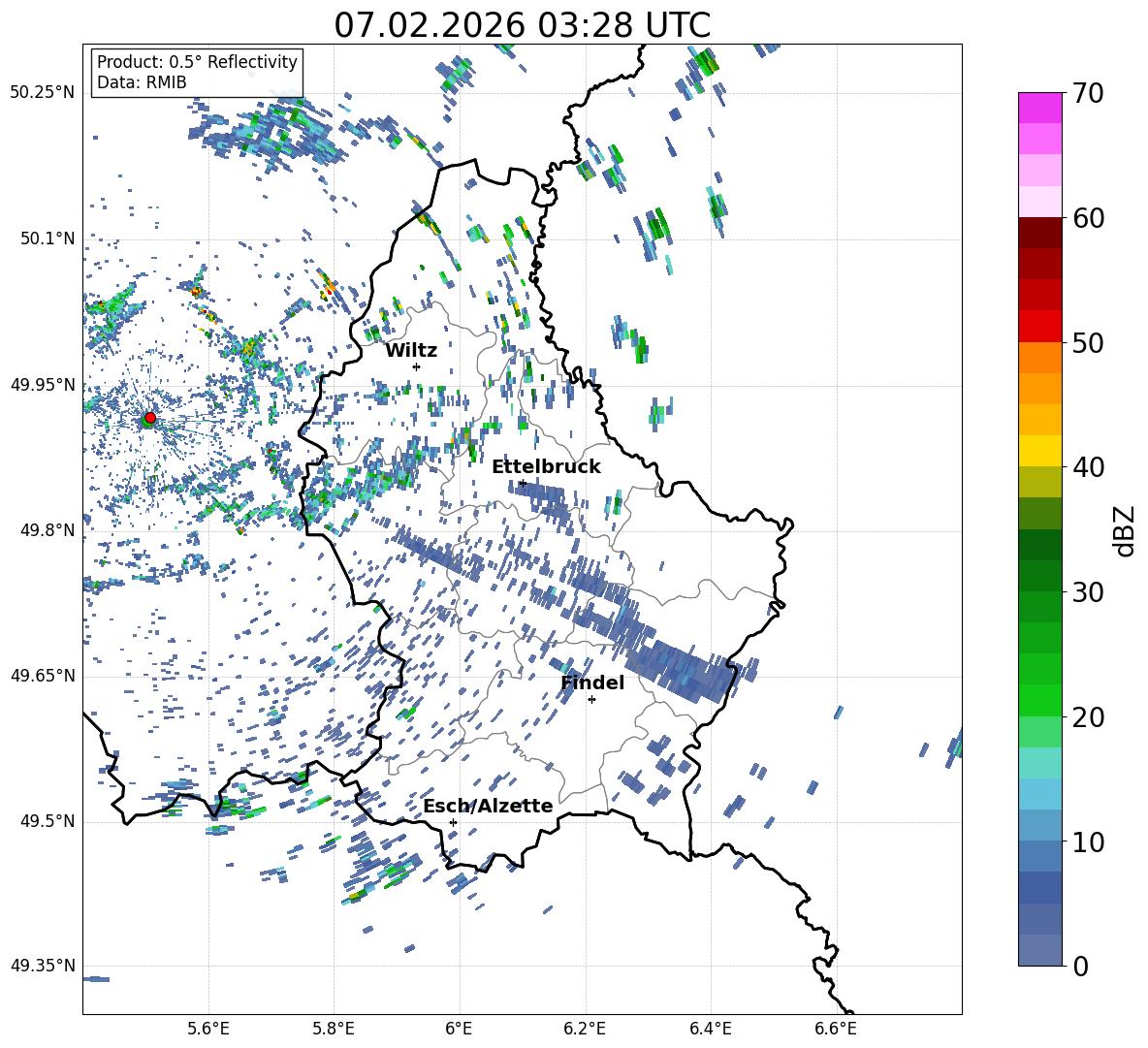Click the Wiltz location cross marker
This screenshot has width=1148, height=1048.
pyautogui.click(x=416, y=366)
